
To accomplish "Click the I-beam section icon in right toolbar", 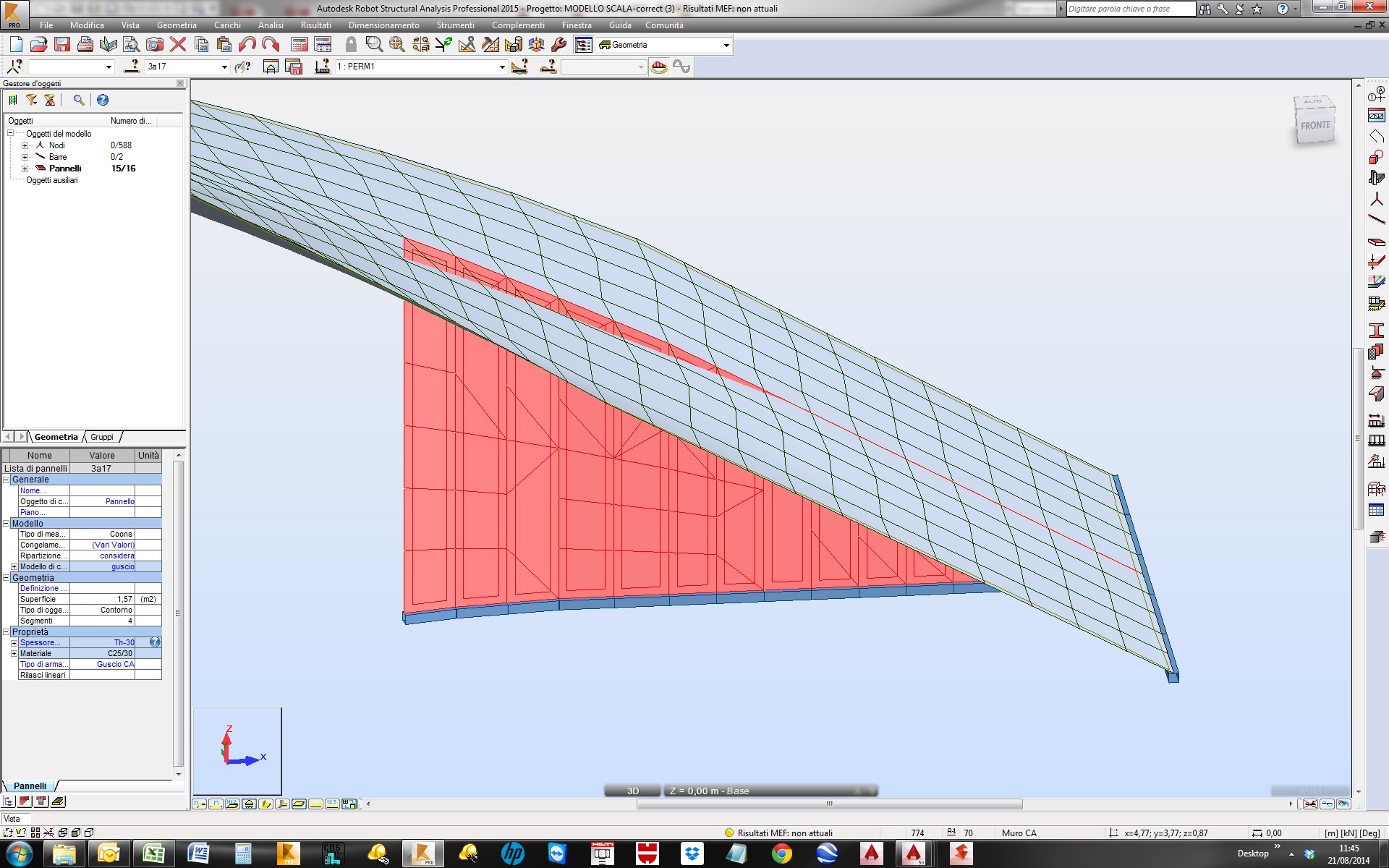I will click(x=1376, y=331).
